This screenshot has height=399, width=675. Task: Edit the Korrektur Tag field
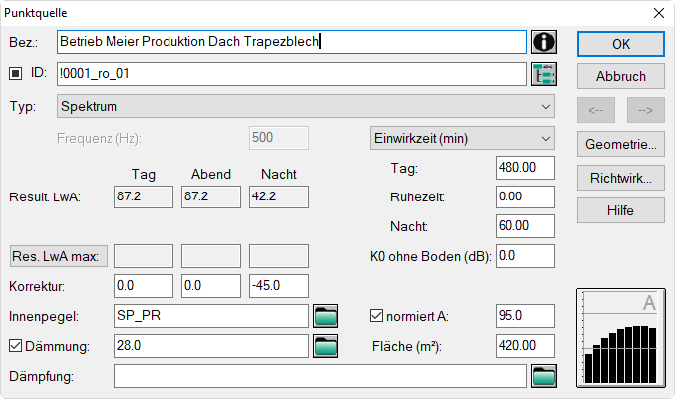[x=143, y=286]
